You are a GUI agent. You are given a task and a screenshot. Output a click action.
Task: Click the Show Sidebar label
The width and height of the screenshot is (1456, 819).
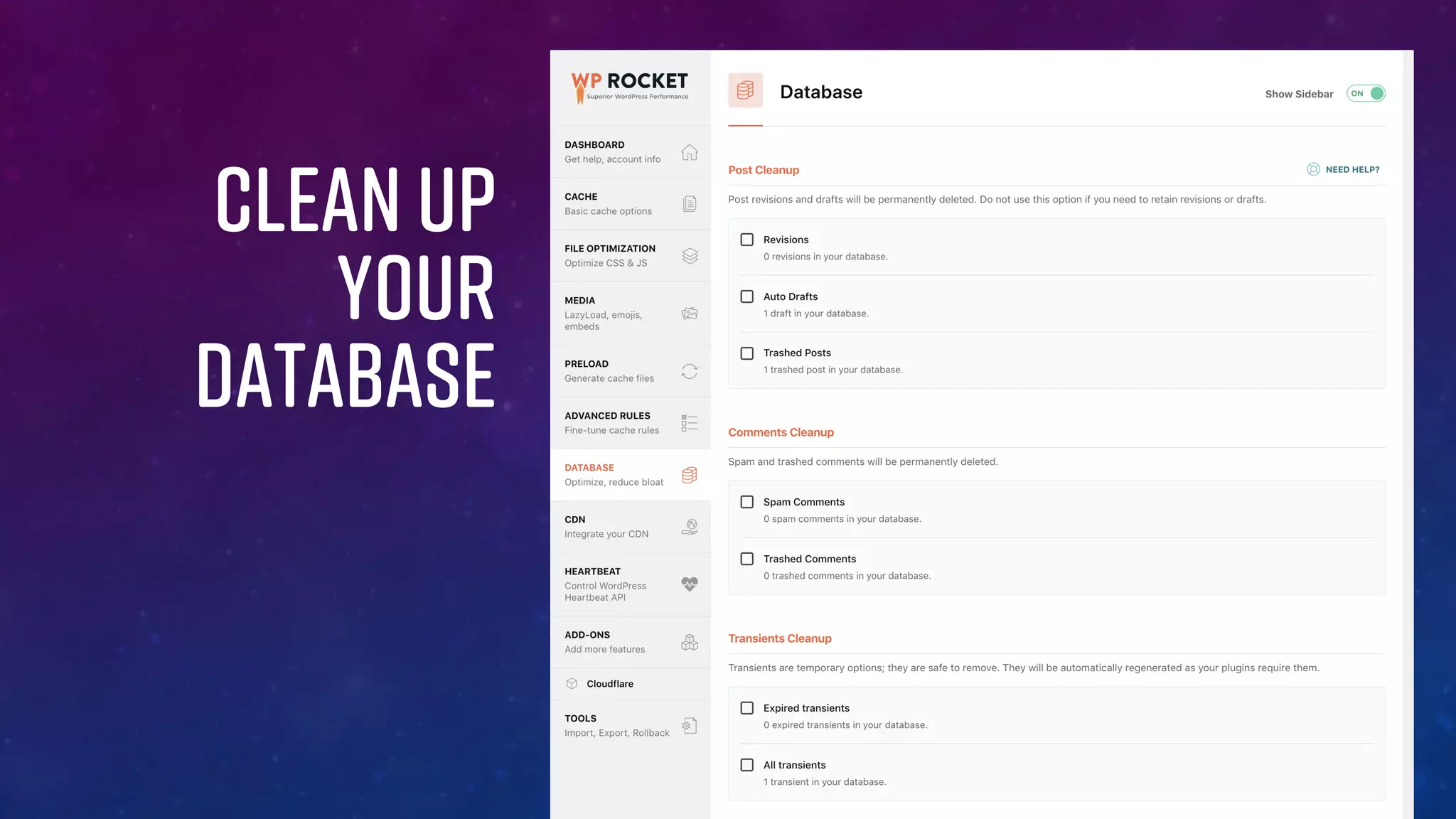tap(1299, 94)
